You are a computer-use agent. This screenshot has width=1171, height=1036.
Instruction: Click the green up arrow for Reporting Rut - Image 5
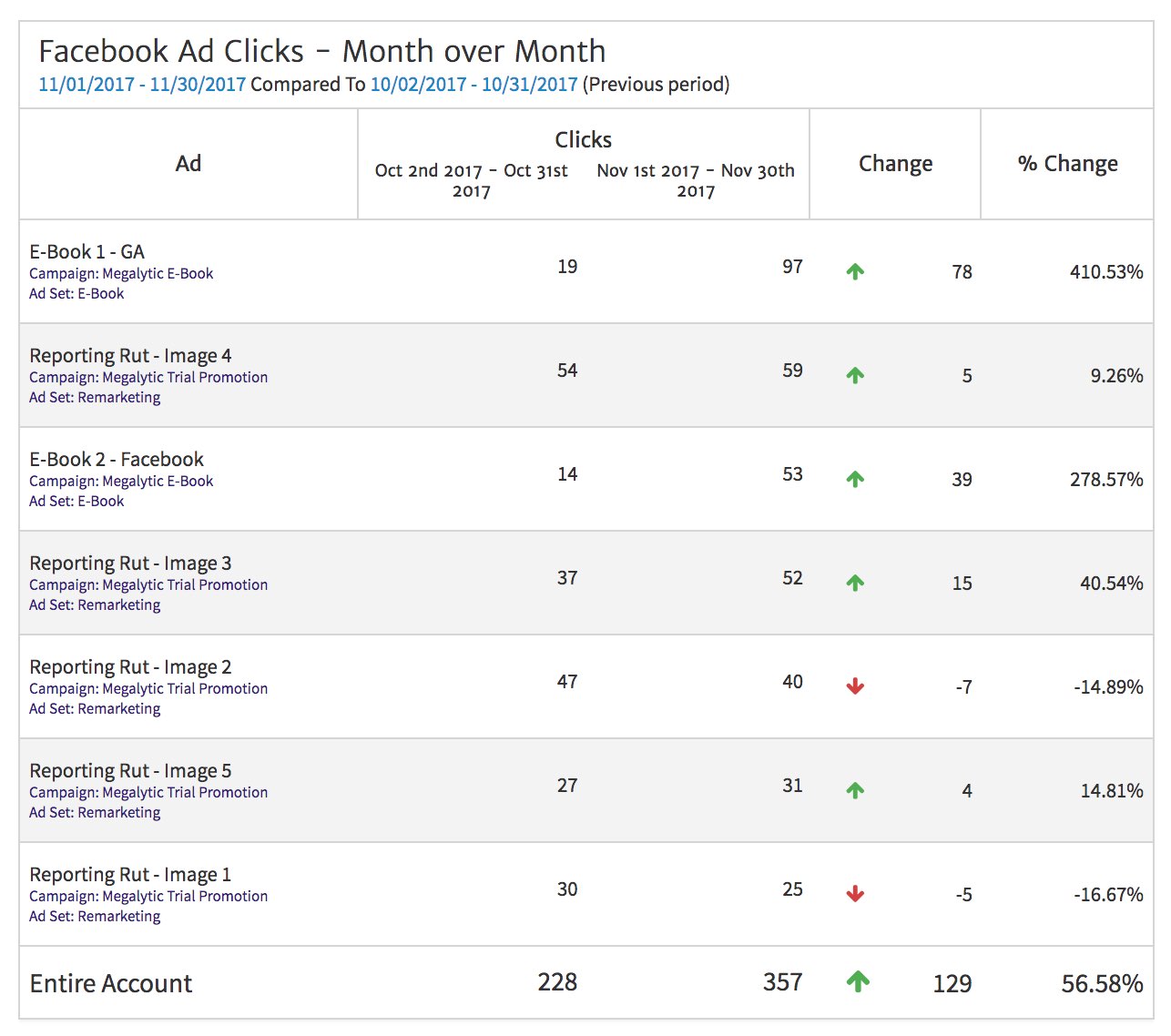(x=855, y=790)
